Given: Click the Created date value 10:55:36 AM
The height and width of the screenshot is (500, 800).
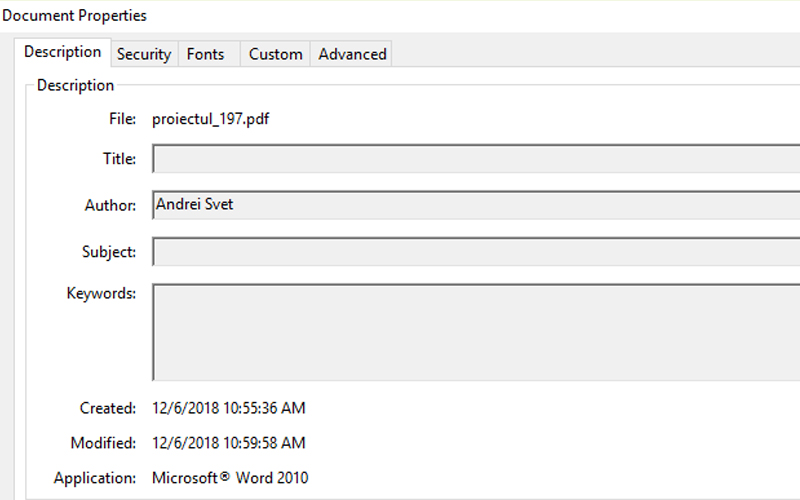Looking at the screenshot, I should point(228,408).
